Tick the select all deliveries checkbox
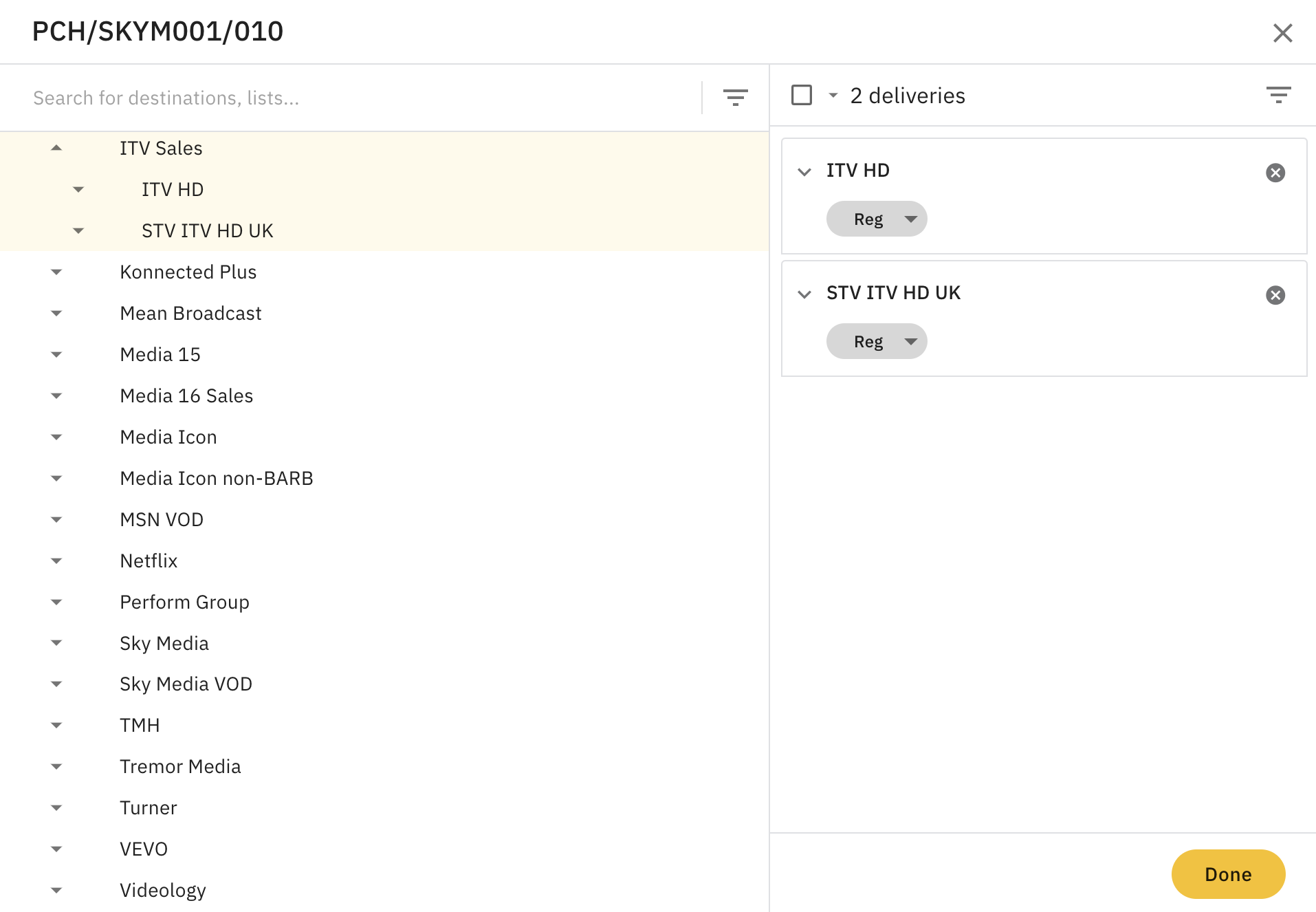 pos(802,95)
